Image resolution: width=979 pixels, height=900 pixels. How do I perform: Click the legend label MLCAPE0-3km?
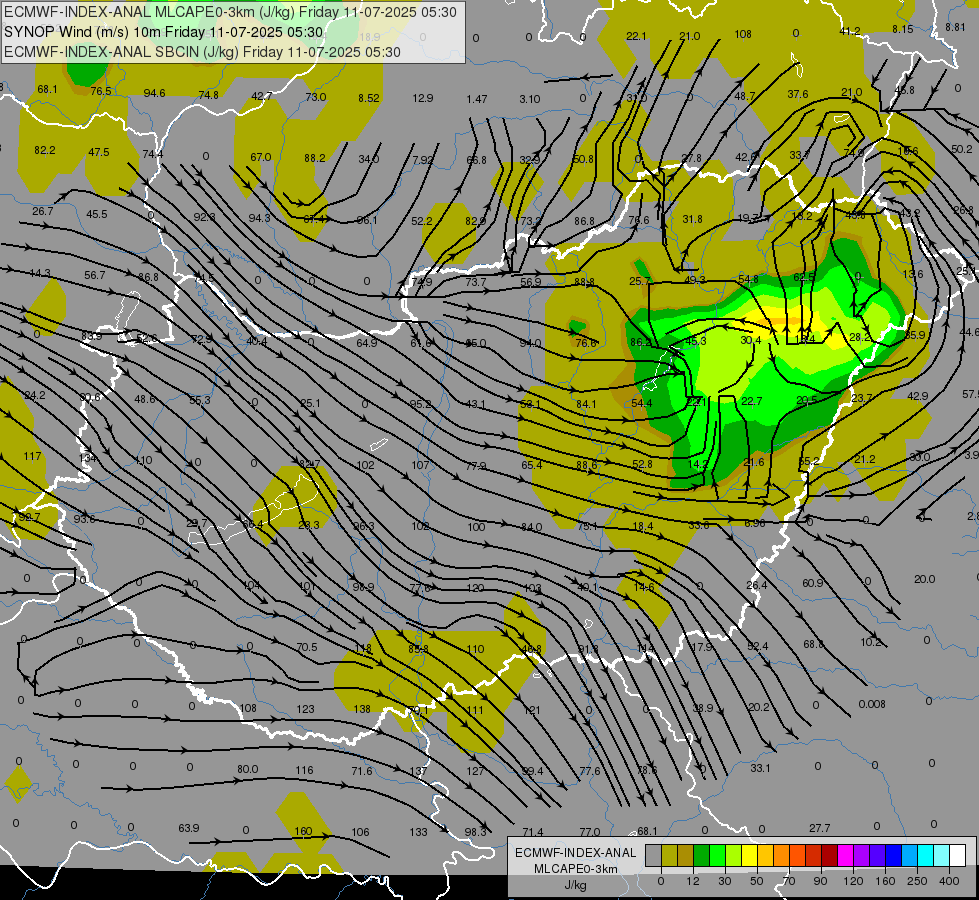(576, 869)
